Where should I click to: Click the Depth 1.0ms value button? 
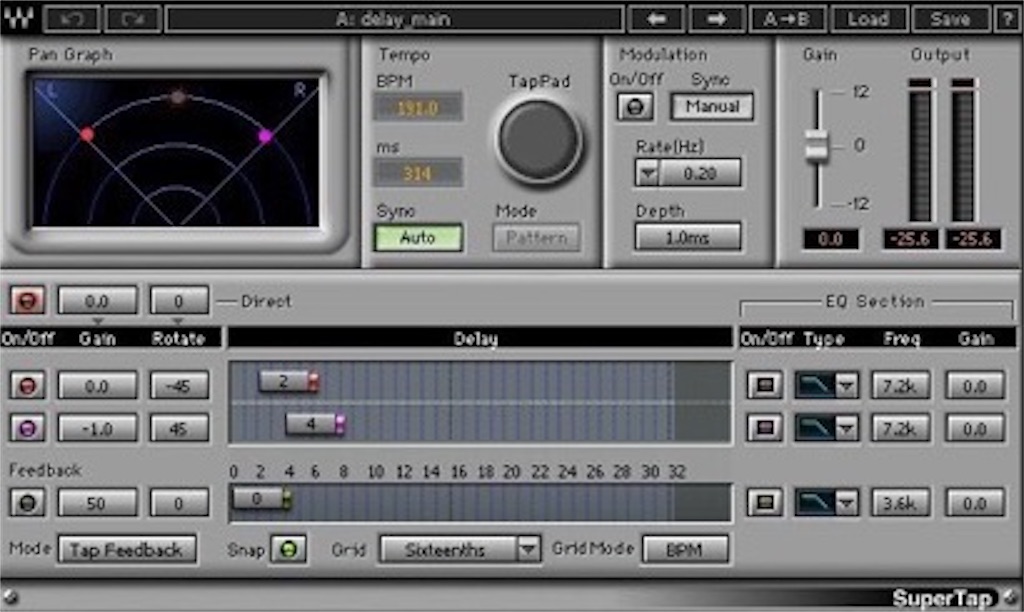(688, 237)
